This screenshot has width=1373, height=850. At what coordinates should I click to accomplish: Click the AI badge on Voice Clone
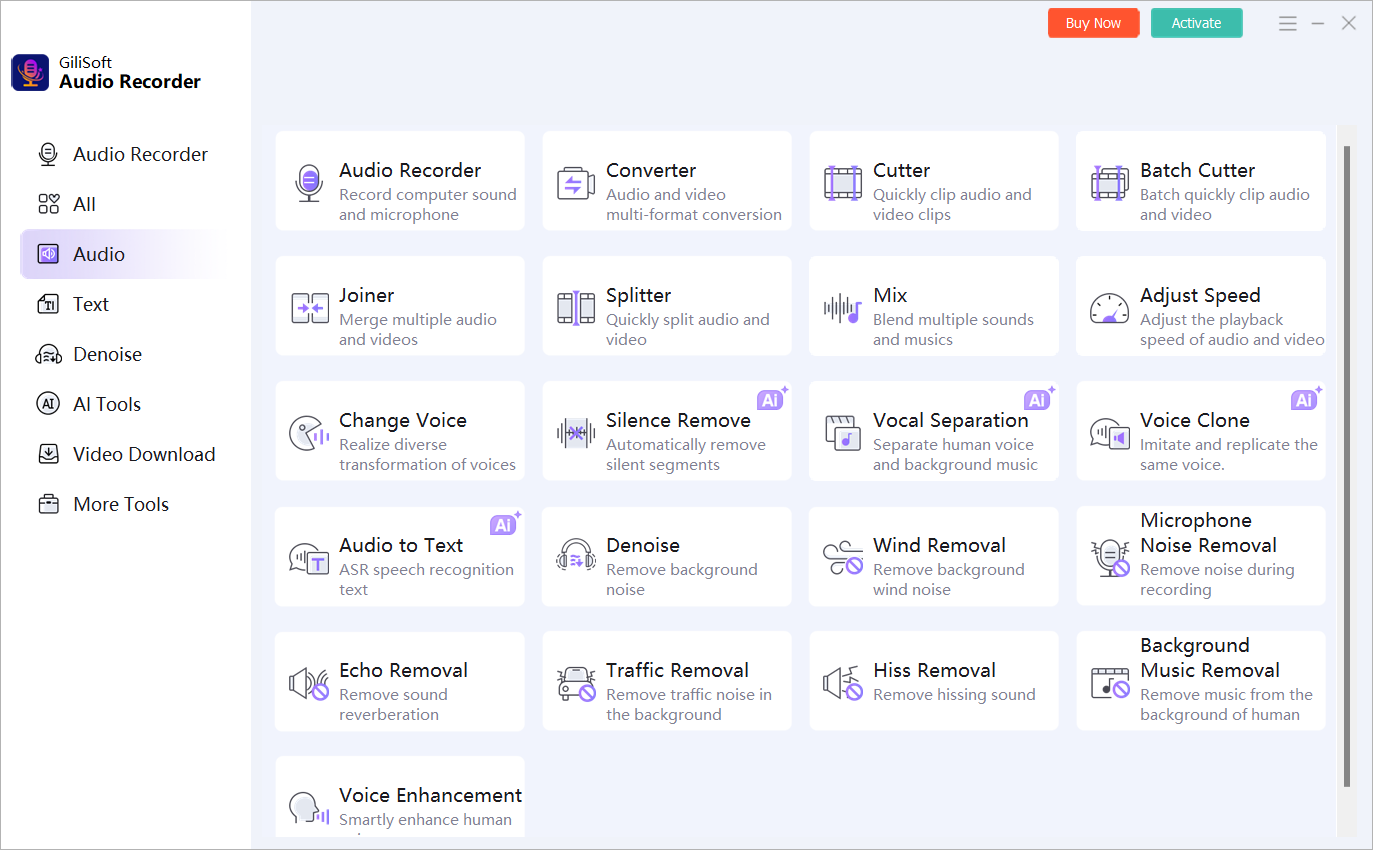[1306, 399]
